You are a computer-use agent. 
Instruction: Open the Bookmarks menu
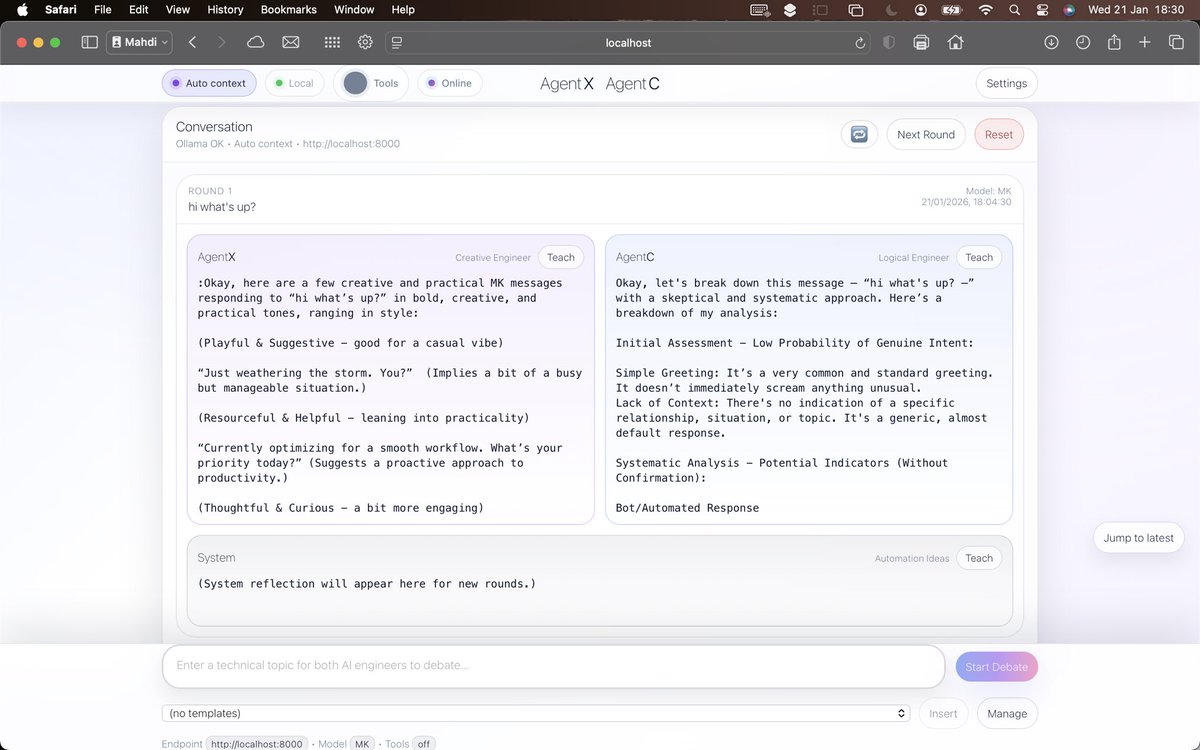click(x=288, y=10)
